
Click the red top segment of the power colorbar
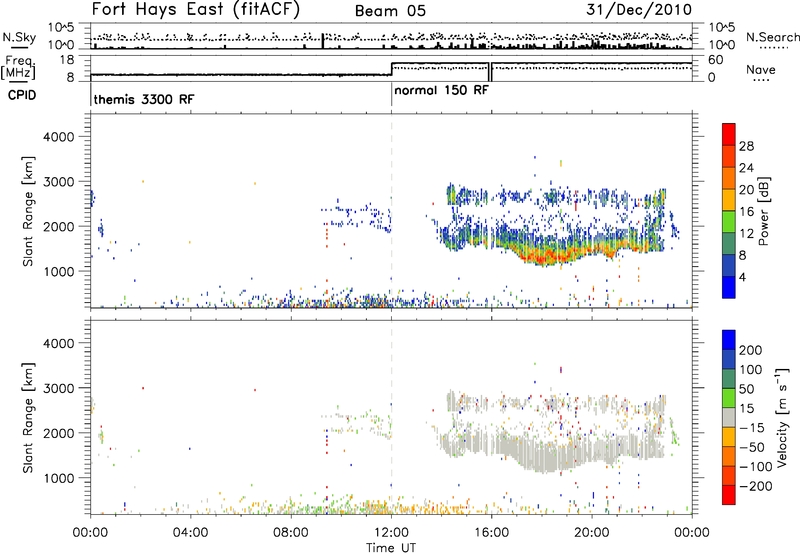(729, 134)
